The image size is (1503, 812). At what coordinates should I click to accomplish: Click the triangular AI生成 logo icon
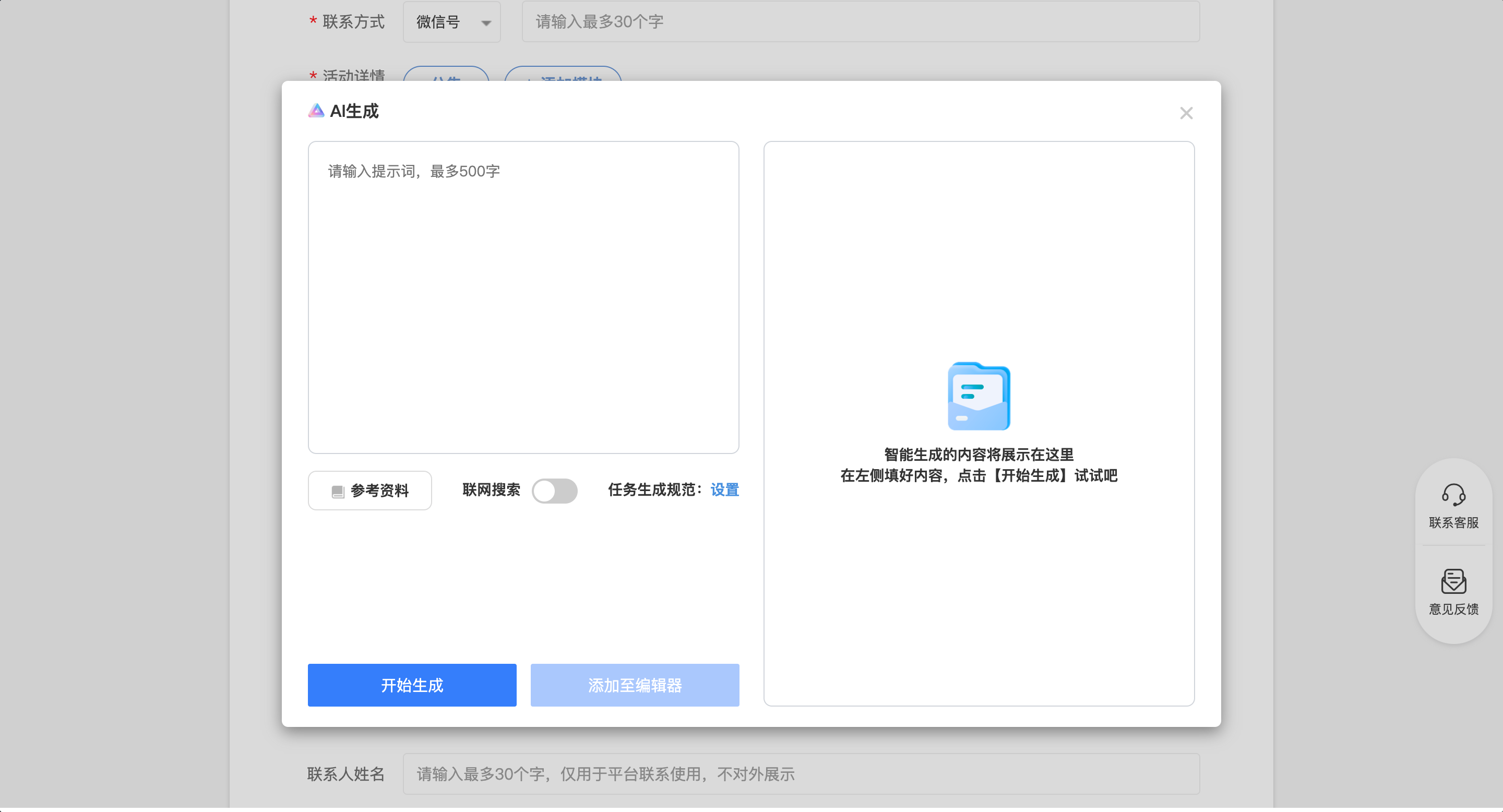click(x=316, y=111)
